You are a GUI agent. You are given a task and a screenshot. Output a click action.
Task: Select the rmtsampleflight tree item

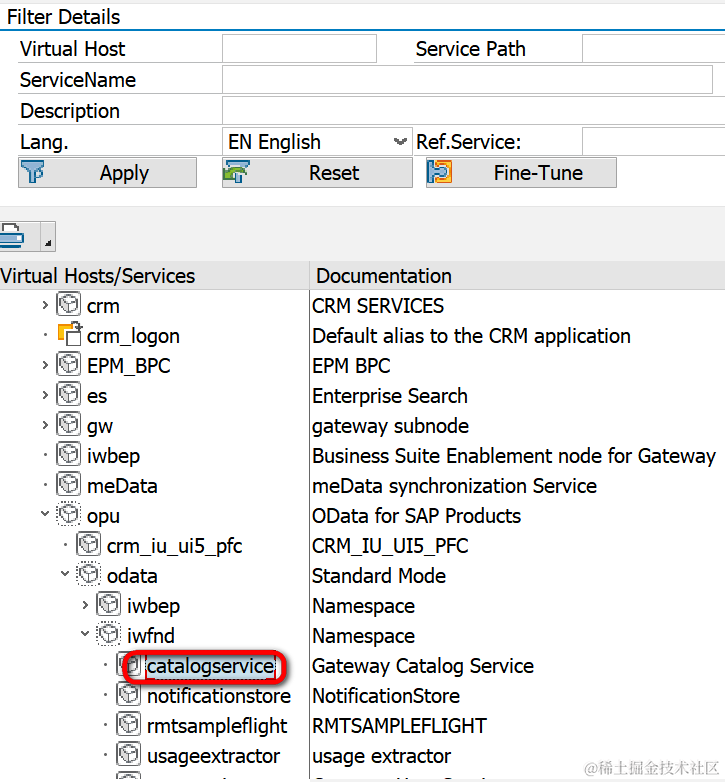(217, 726)
